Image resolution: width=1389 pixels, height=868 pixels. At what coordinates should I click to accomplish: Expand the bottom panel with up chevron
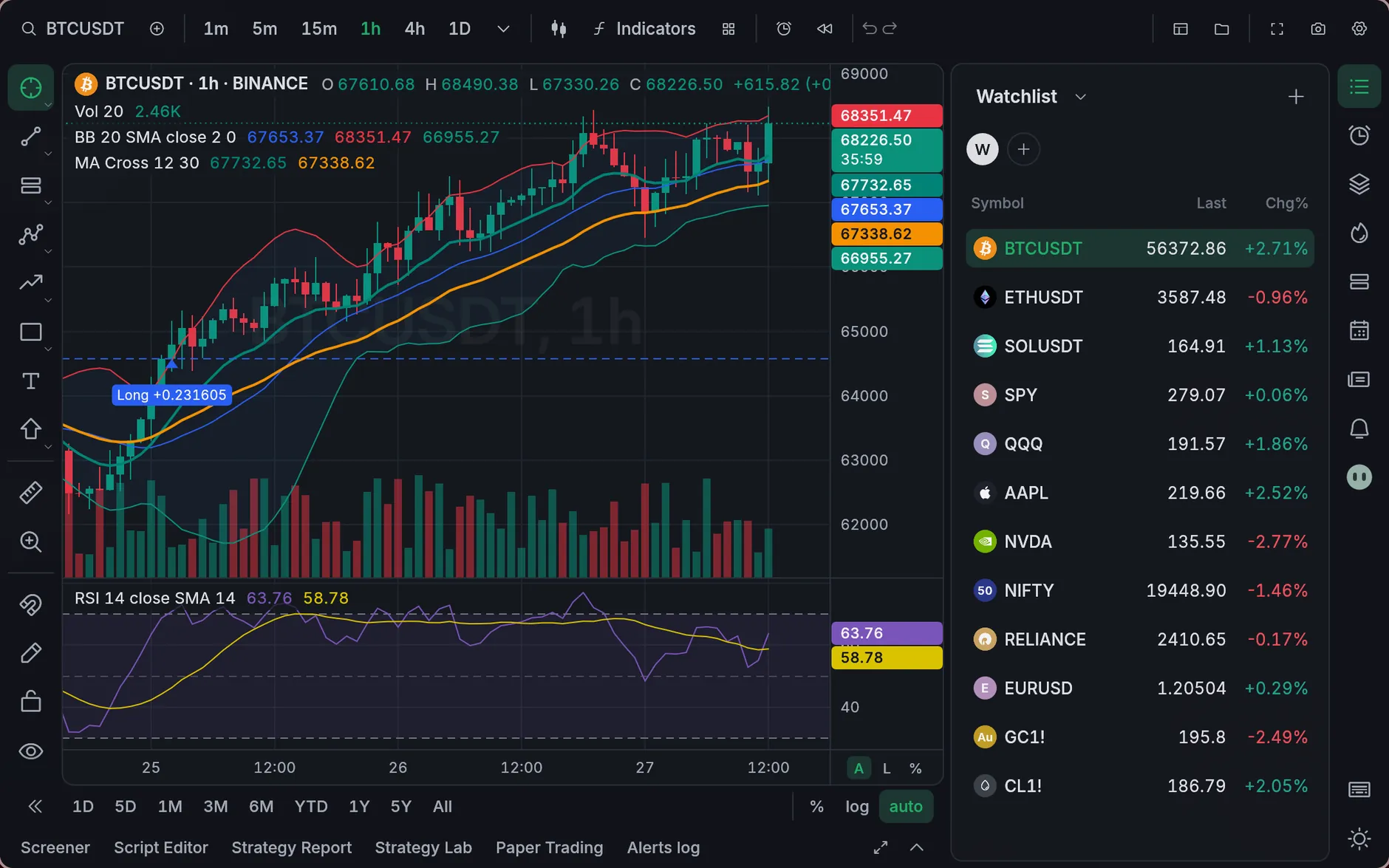click(x=917, y=847)
